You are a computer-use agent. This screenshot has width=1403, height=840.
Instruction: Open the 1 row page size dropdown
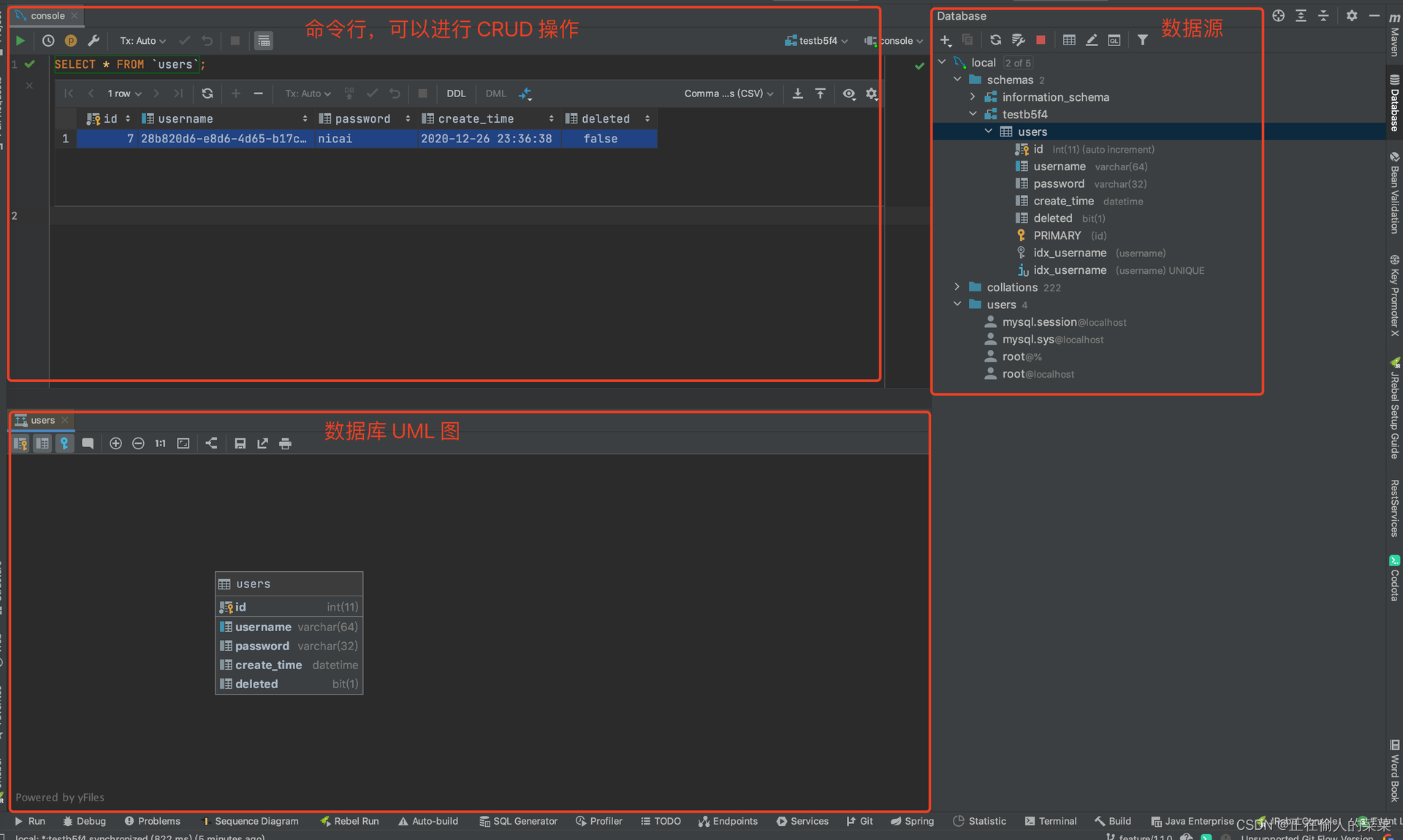(124, 93)
